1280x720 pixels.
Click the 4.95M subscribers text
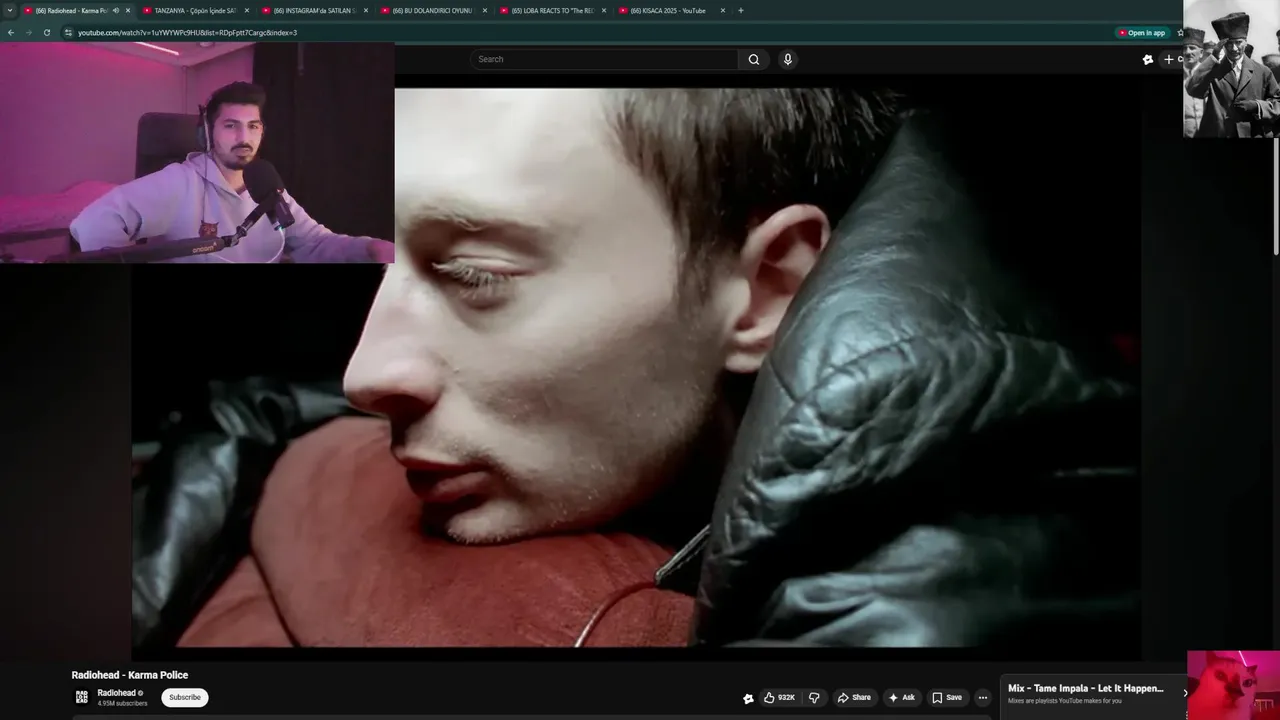122,703
